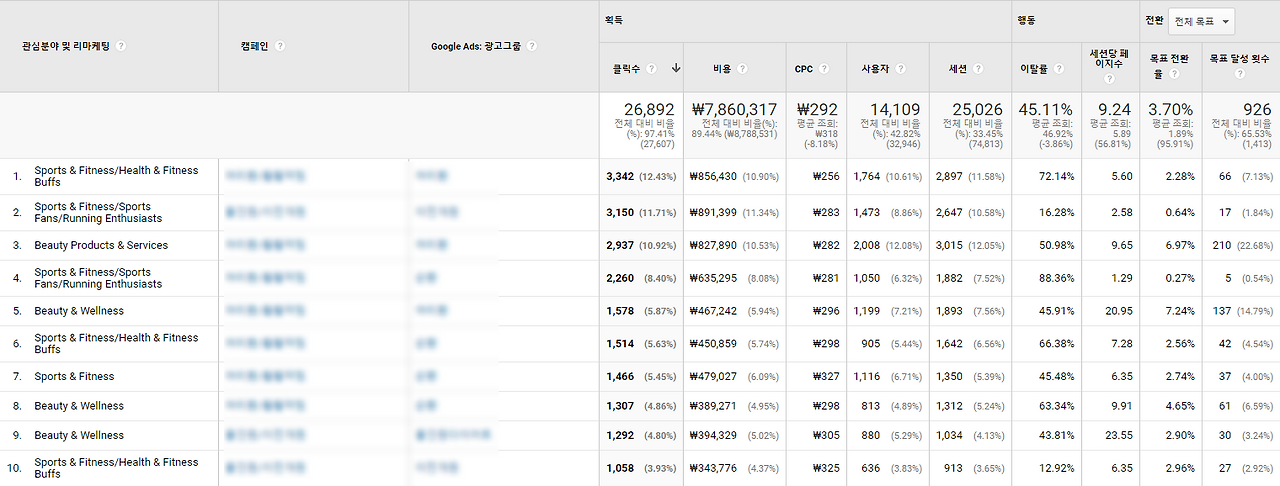Open row 1 Sports & Fitness/Health & Fitness Buffs

116,176
